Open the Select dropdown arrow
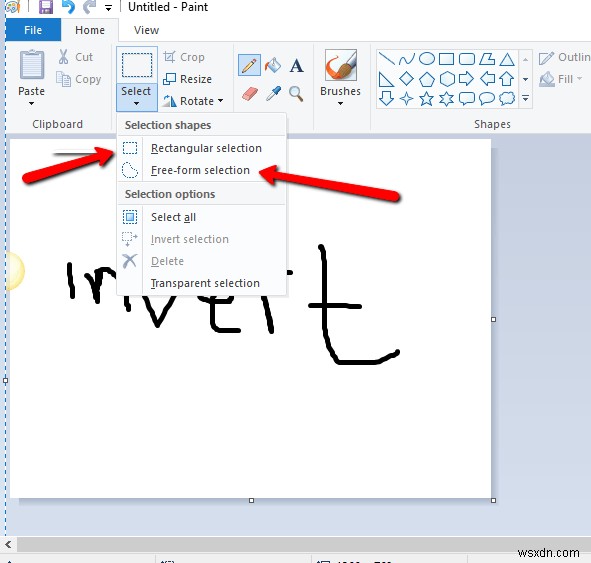 pos(136,103)
